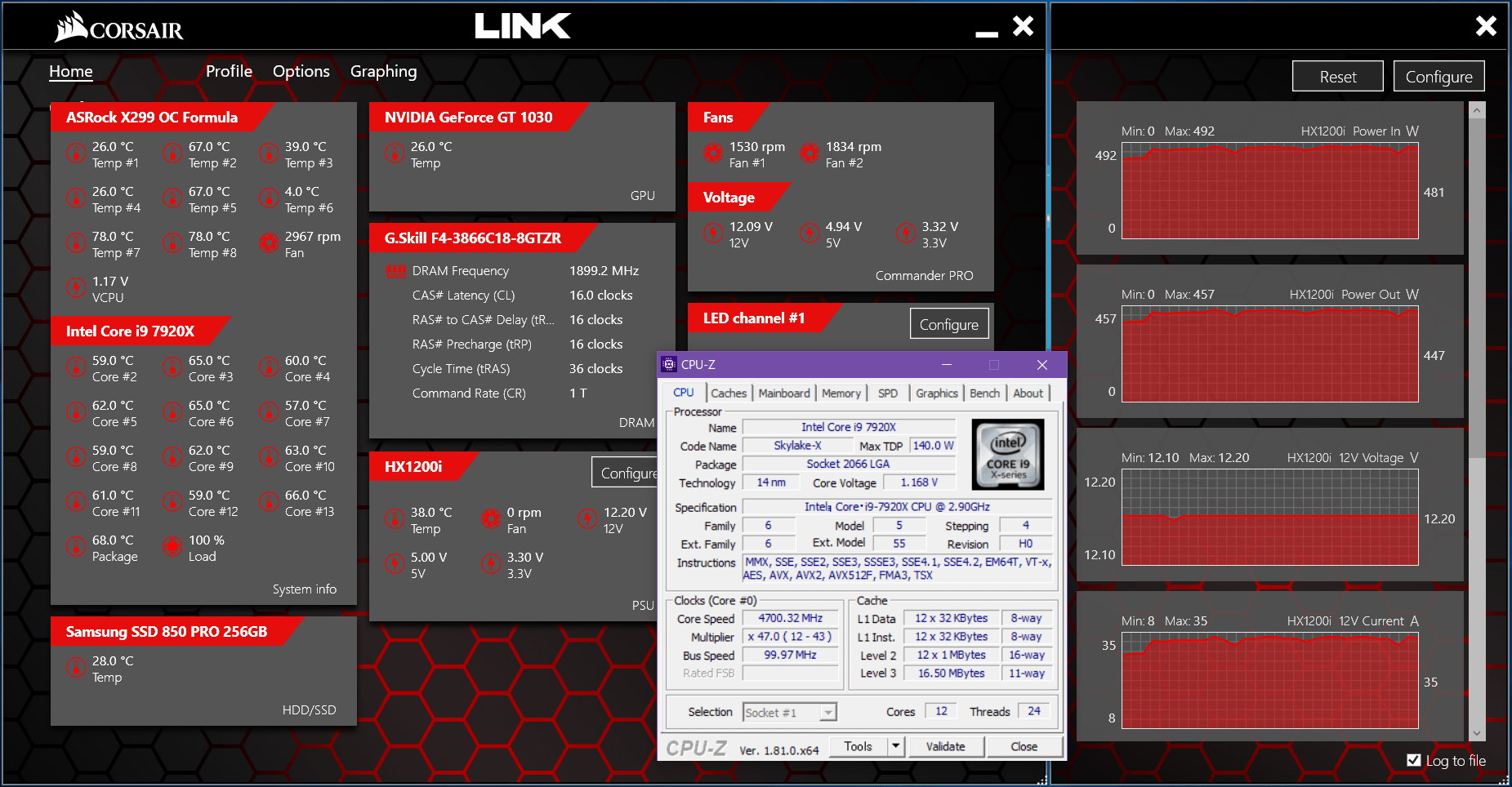Viewport: 1512px width, 787px height.
Task: Click the graph panel scrollbar up arrow
Action: pyautogui.click(x=1477, y=109)
